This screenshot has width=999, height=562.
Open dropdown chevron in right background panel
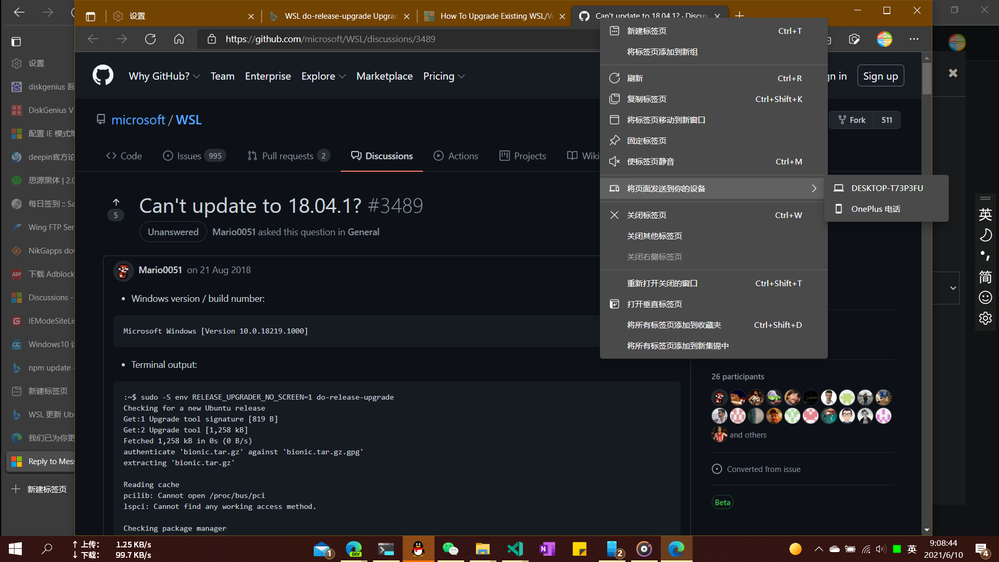(952, 288)
